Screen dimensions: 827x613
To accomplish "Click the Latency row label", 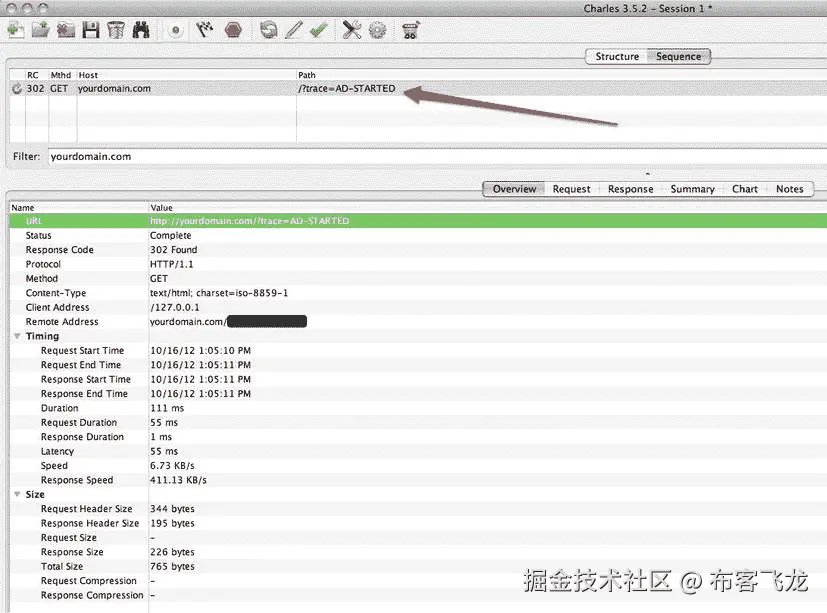I will [57, 451].
